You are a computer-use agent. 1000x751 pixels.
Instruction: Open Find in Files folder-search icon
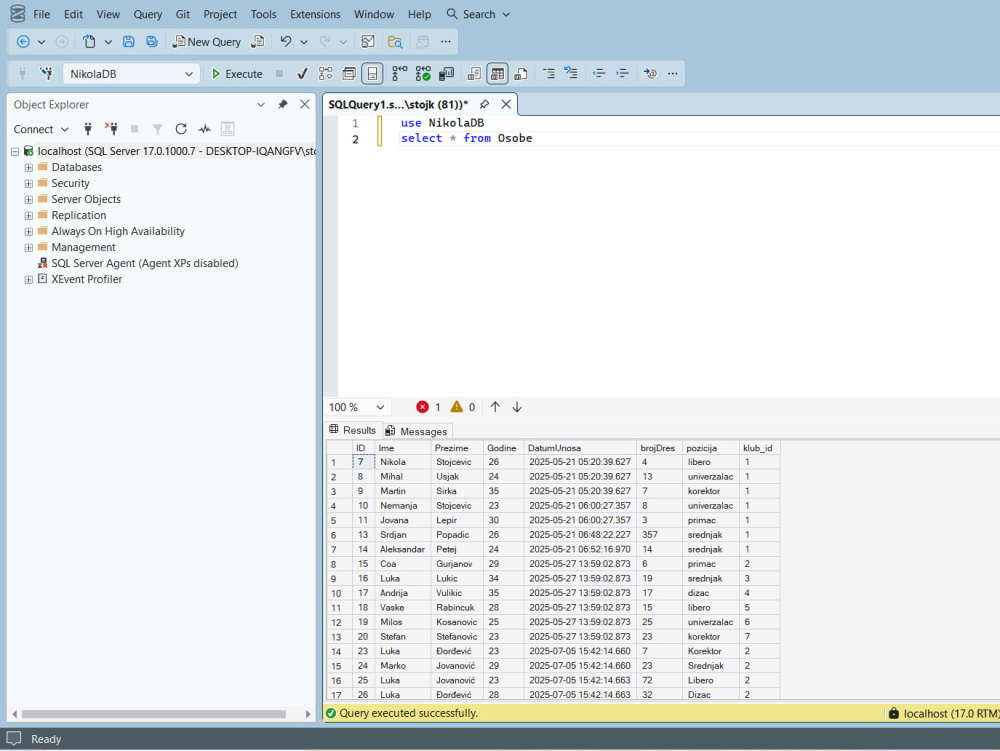pyautogui.click(x=395, y=42)
